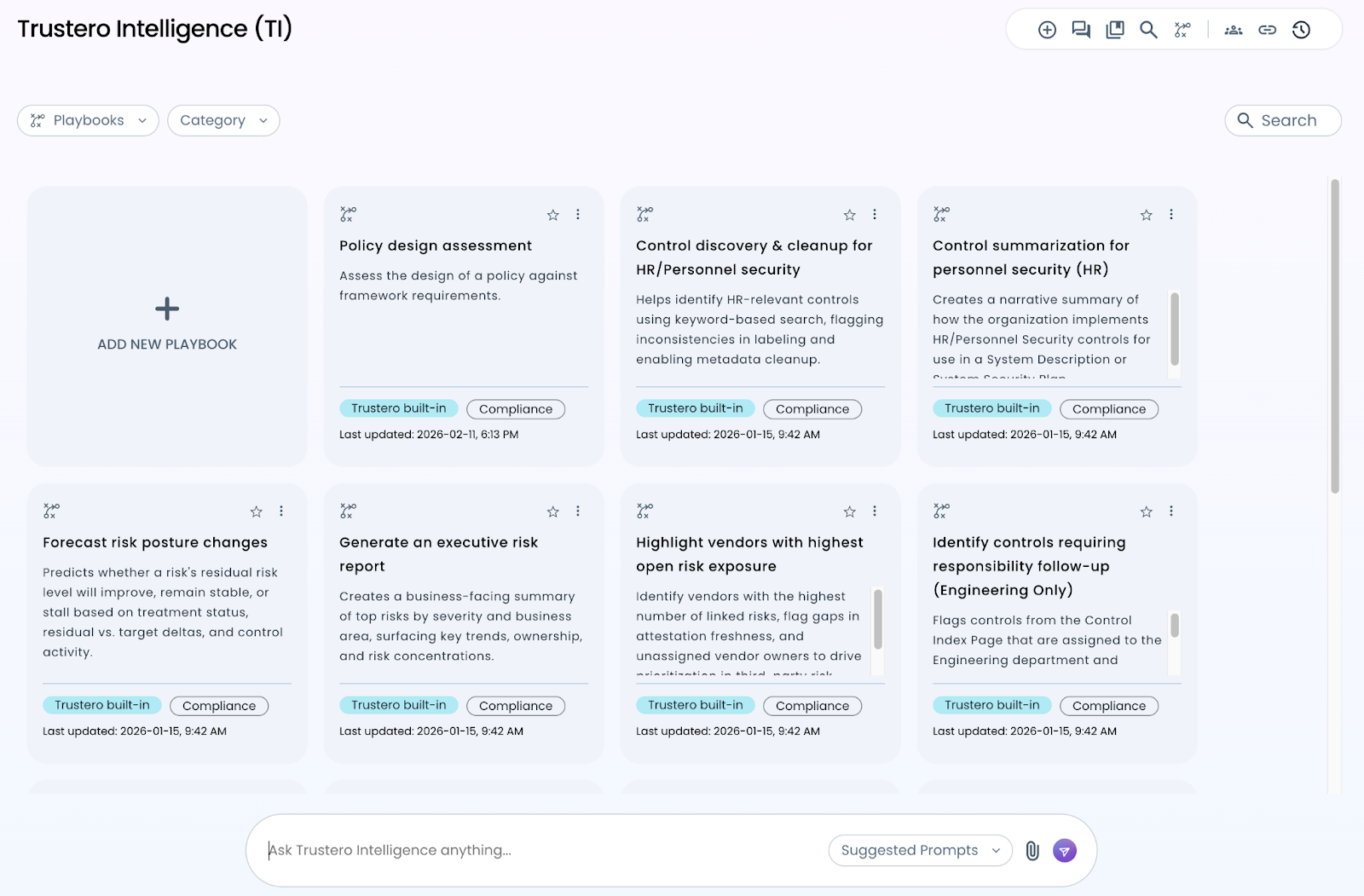Open the more options menu on Control summarization card
The image size is (1364, 896).
[1171, 215]
